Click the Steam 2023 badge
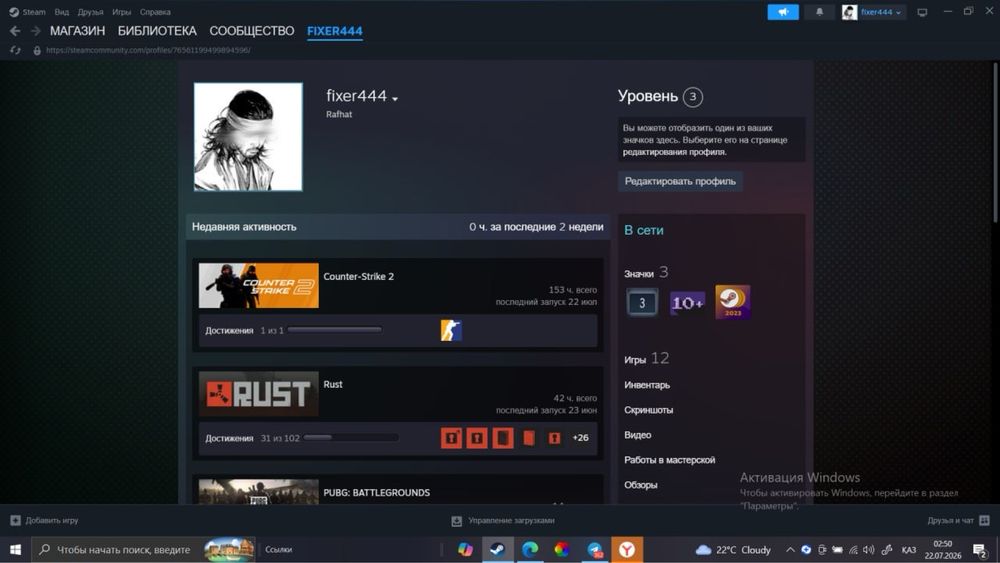1000x563 pixels. click(733, 302)
